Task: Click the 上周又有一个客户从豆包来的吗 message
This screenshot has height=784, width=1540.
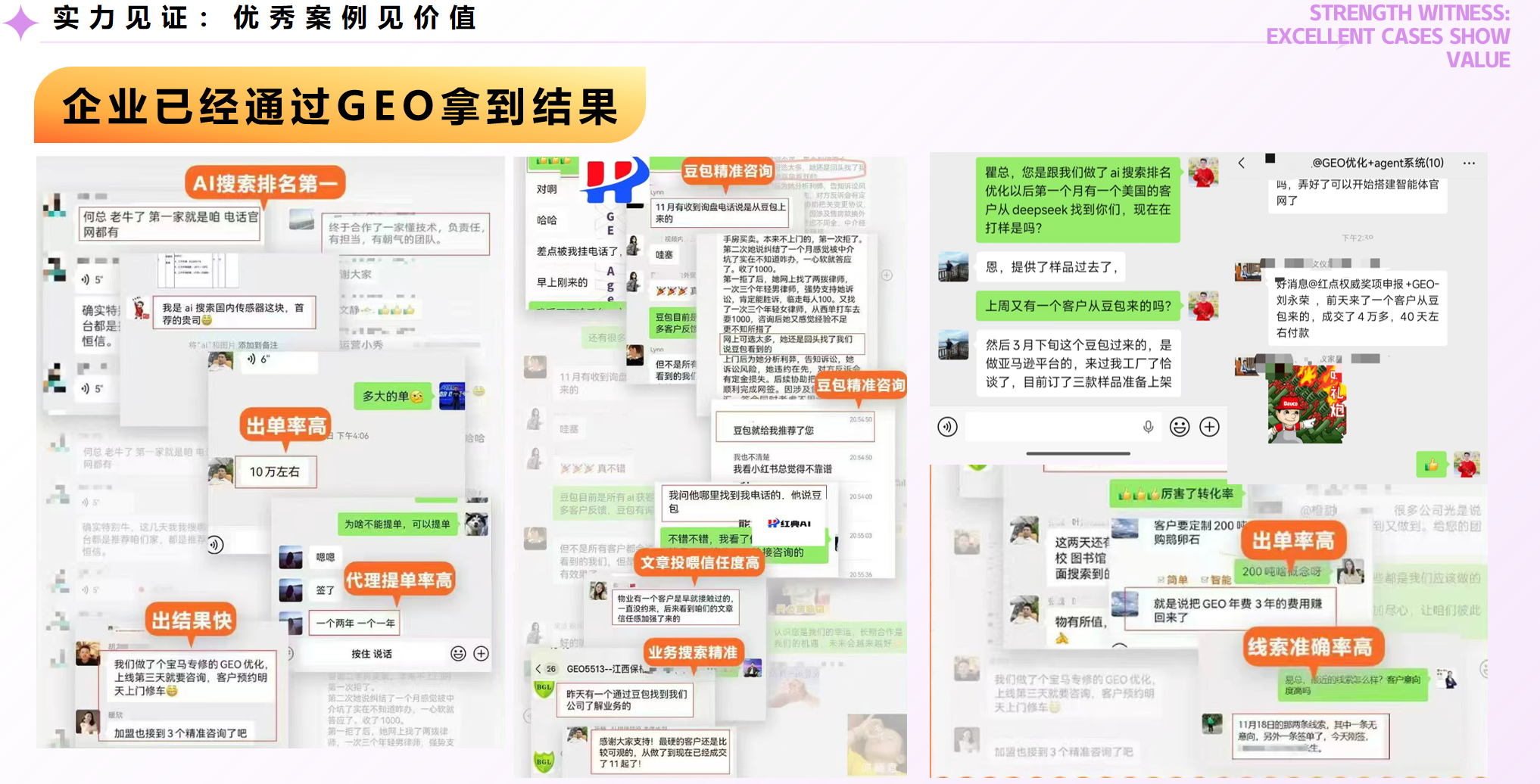Action: [x=1078, y=306]
